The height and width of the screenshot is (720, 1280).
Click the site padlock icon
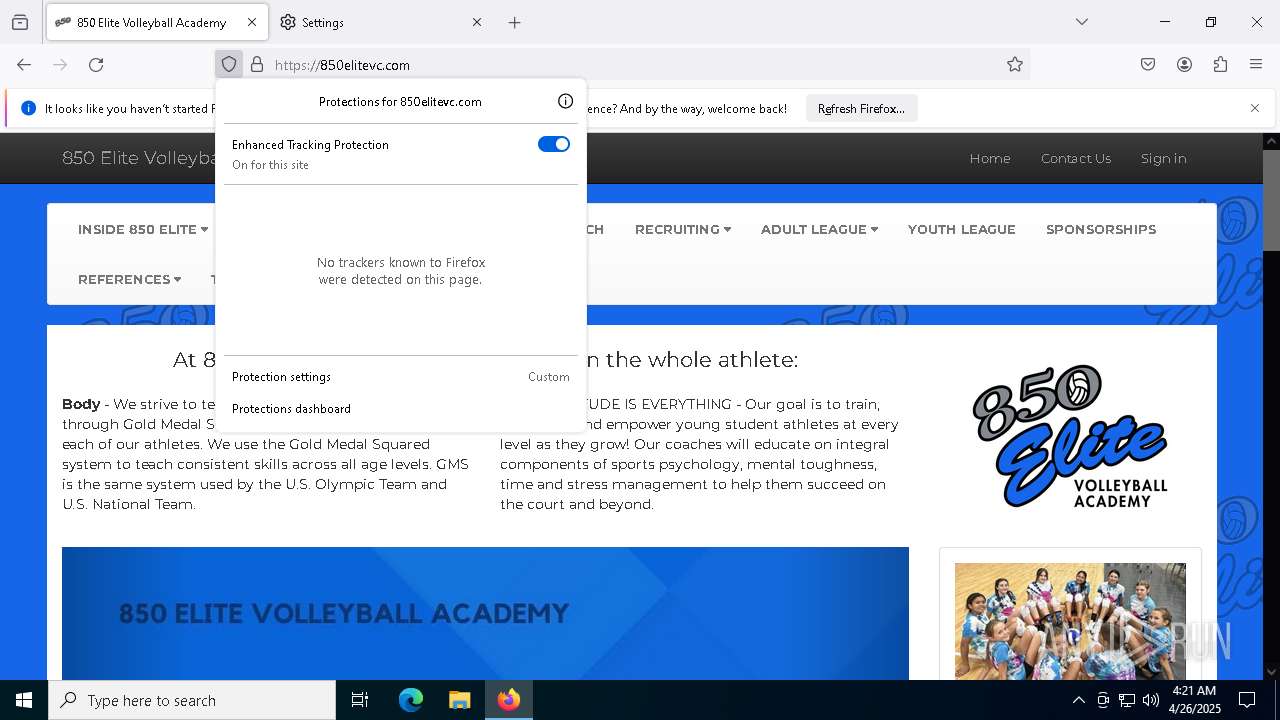257,65
